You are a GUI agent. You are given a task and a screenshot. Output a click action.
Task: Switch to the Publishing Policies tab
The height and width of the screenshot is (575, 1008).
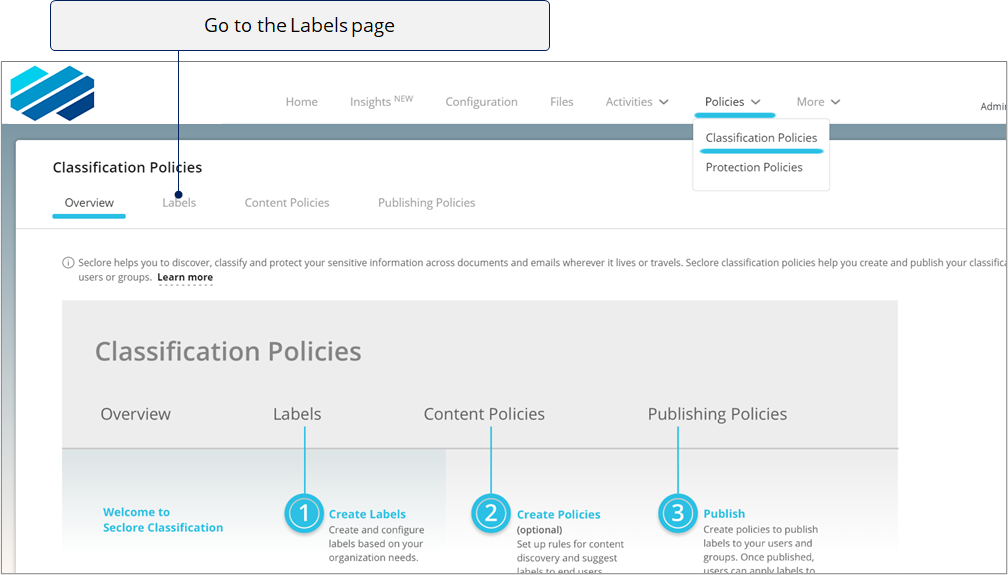pyautogui.click(x=426, y=203)
